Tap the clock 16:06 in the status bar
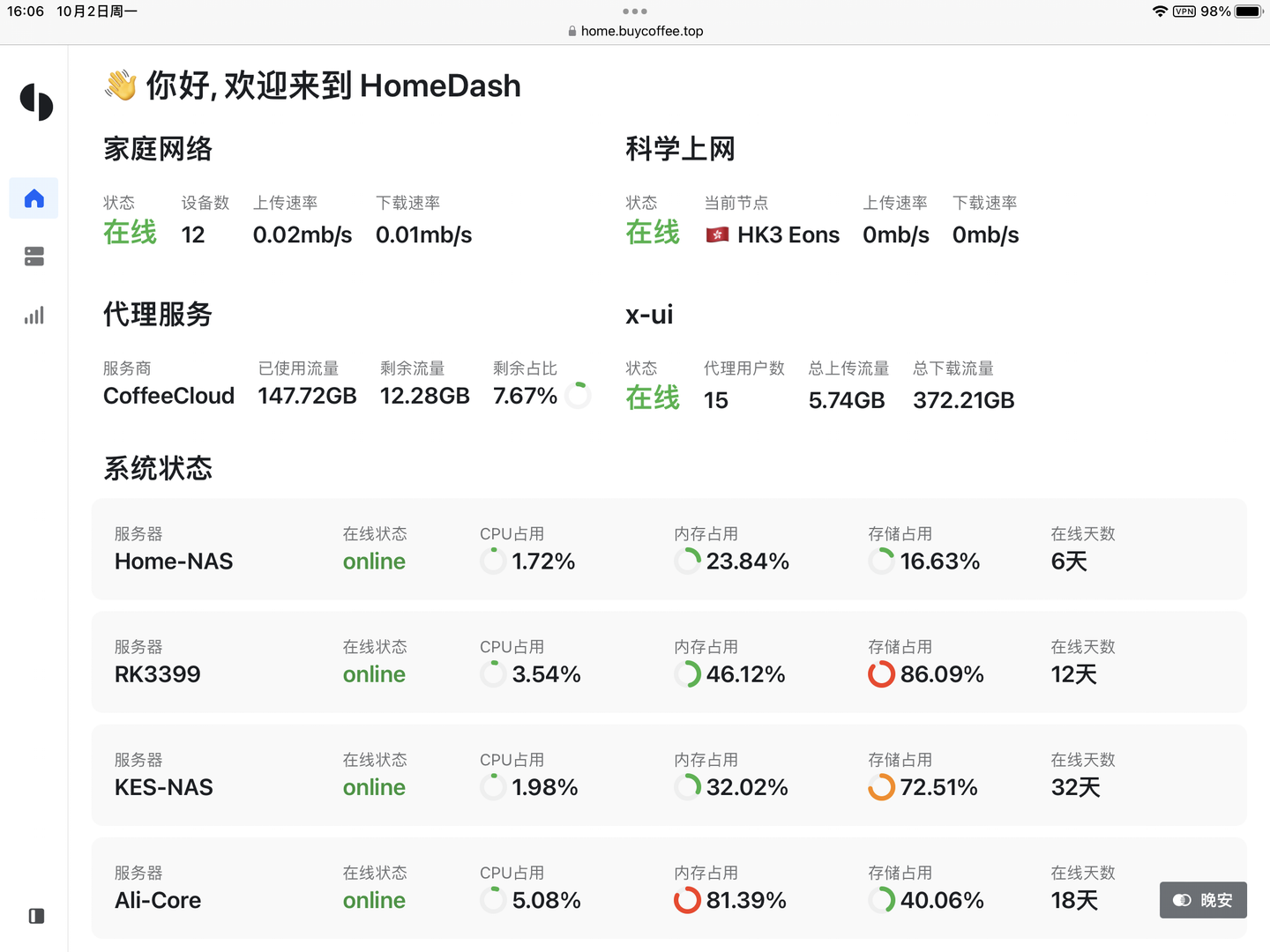This screenshot has height=952, width=1270. [24, 11]
